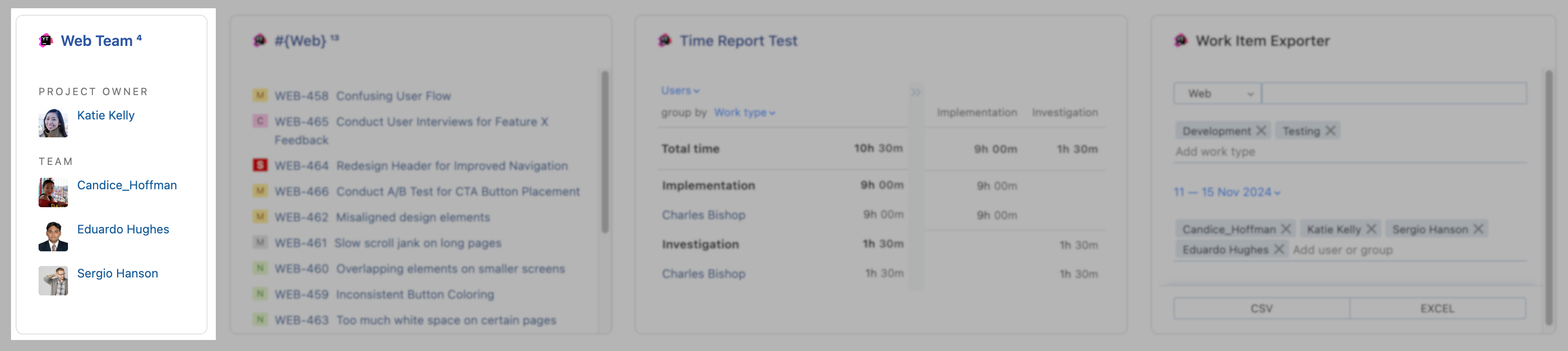Click the green N priority icon on WEB-459
The image size is (1568, 351).
260,294
